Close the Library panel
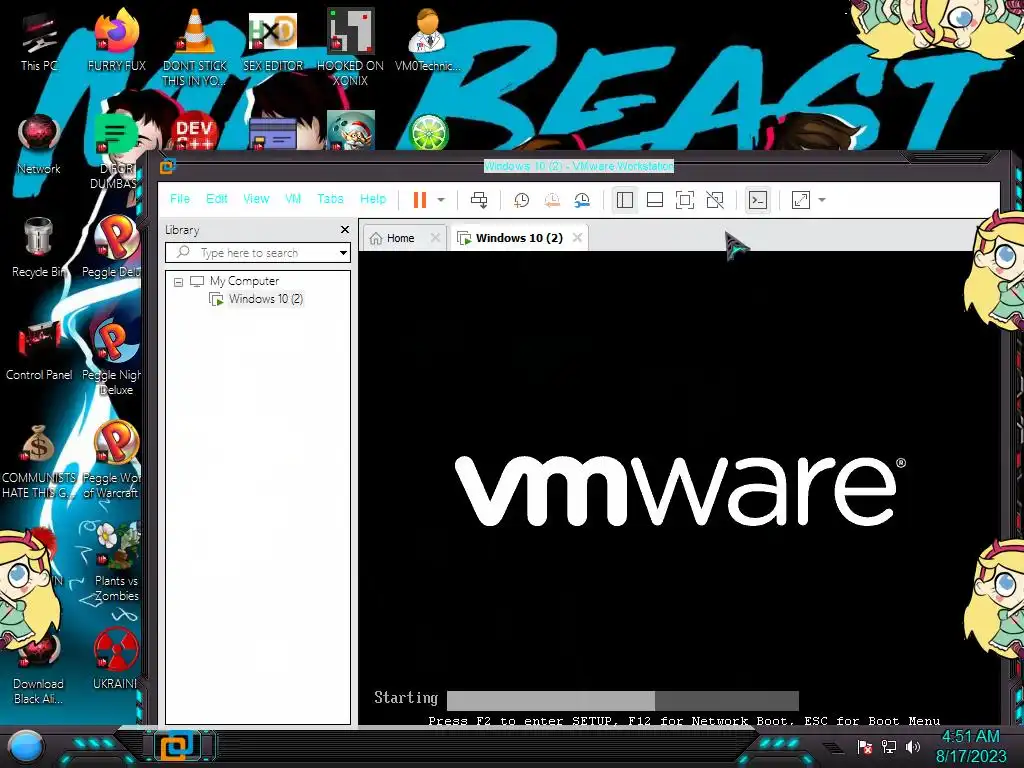 (x=345, y=230)
